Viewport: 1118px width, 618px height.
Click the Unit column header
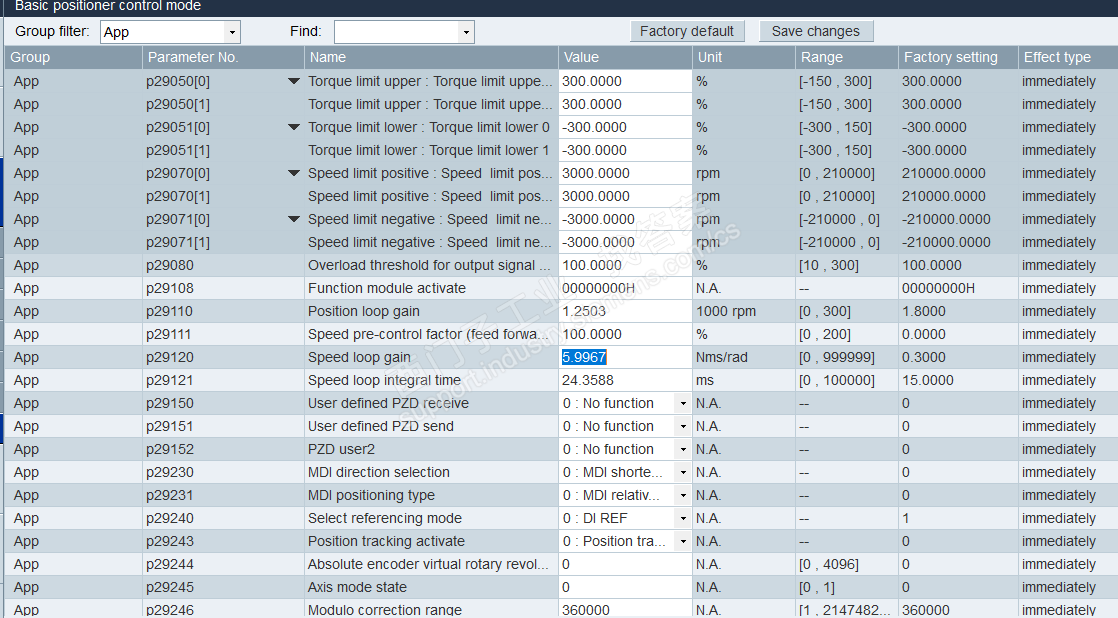pyautogui.click(x=744, y=57)
